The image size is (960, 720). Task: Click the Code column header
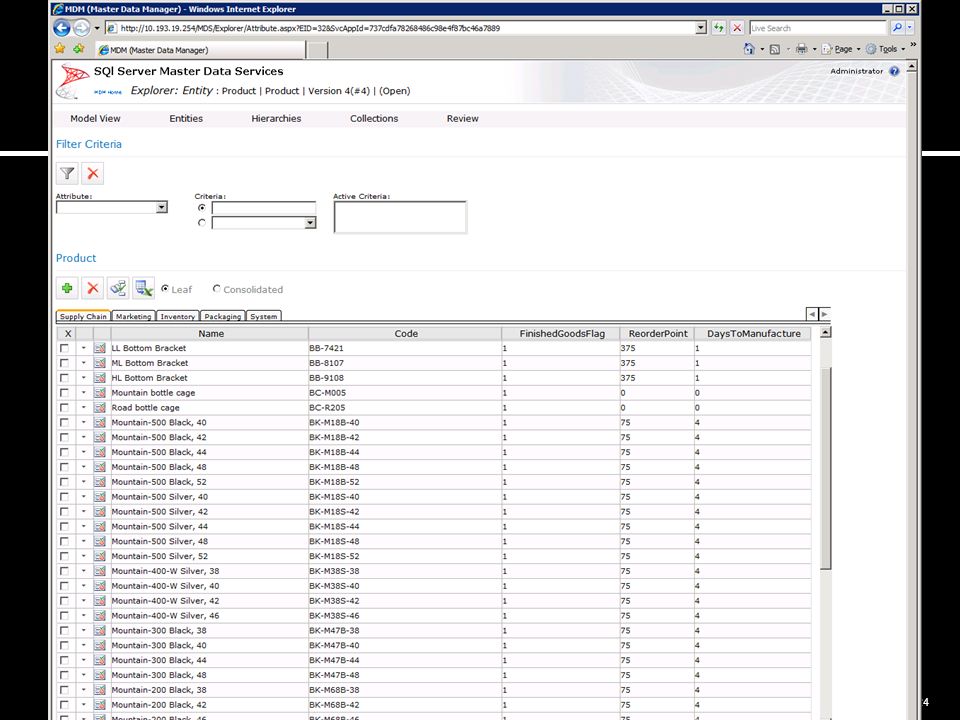[x=405, y=334]
